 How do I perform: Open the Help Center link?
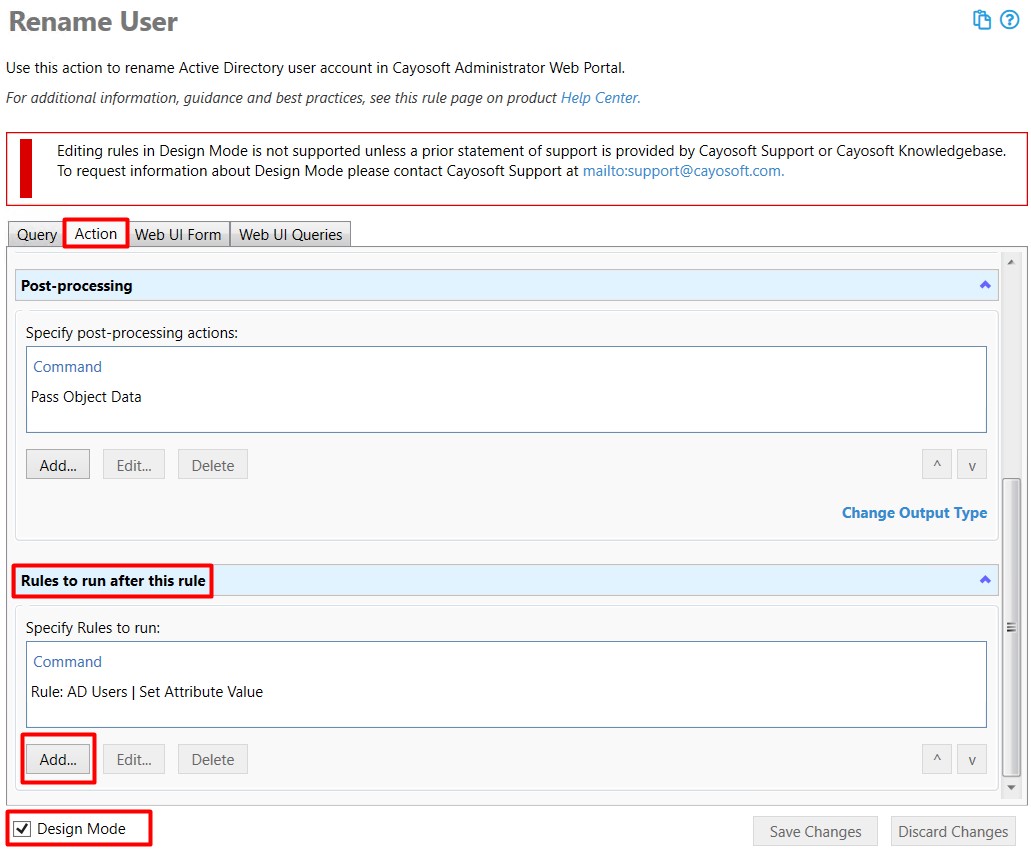(x=599, y=98)
